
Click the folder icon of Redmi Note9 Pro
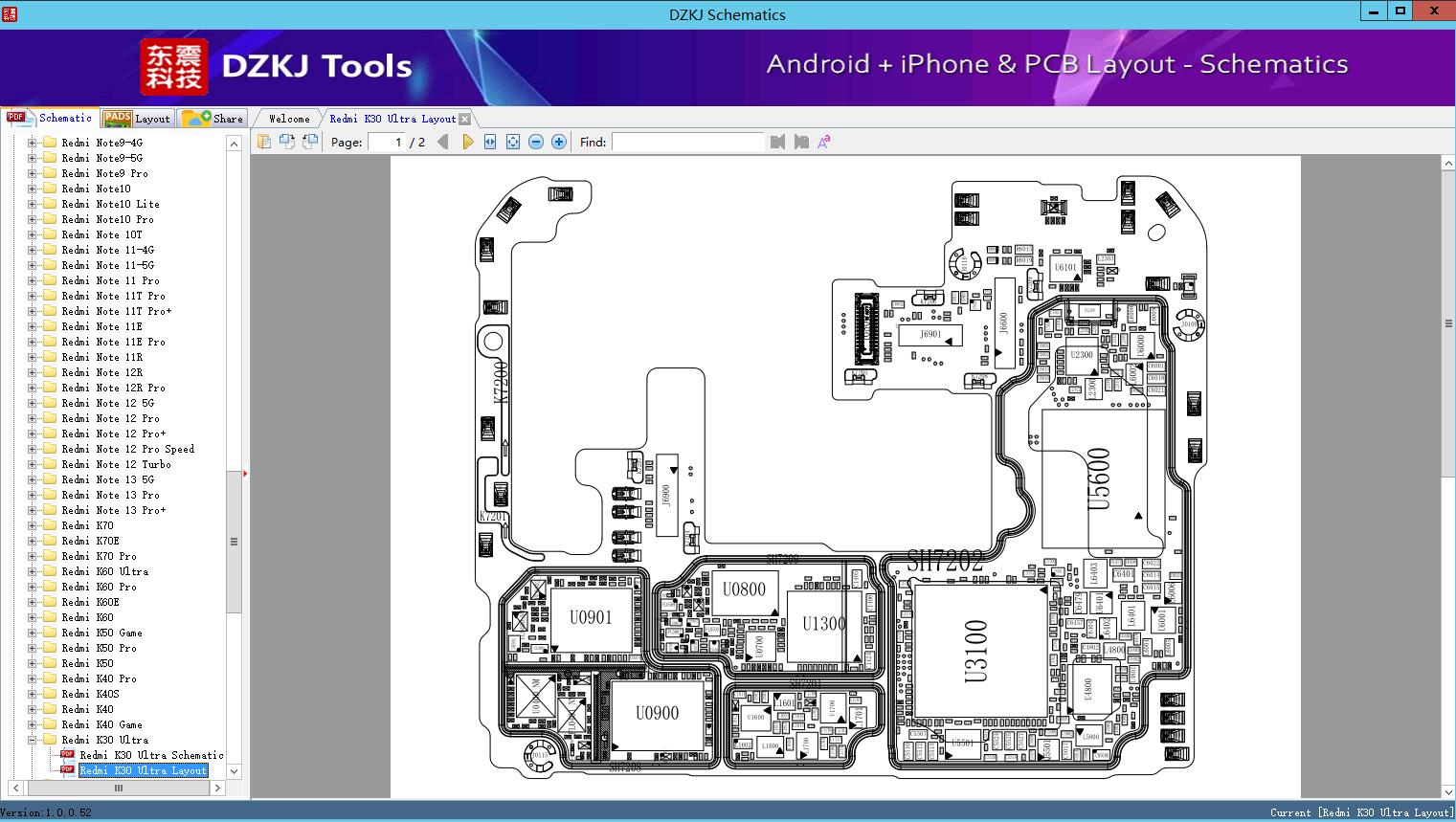tap(50, 173)
